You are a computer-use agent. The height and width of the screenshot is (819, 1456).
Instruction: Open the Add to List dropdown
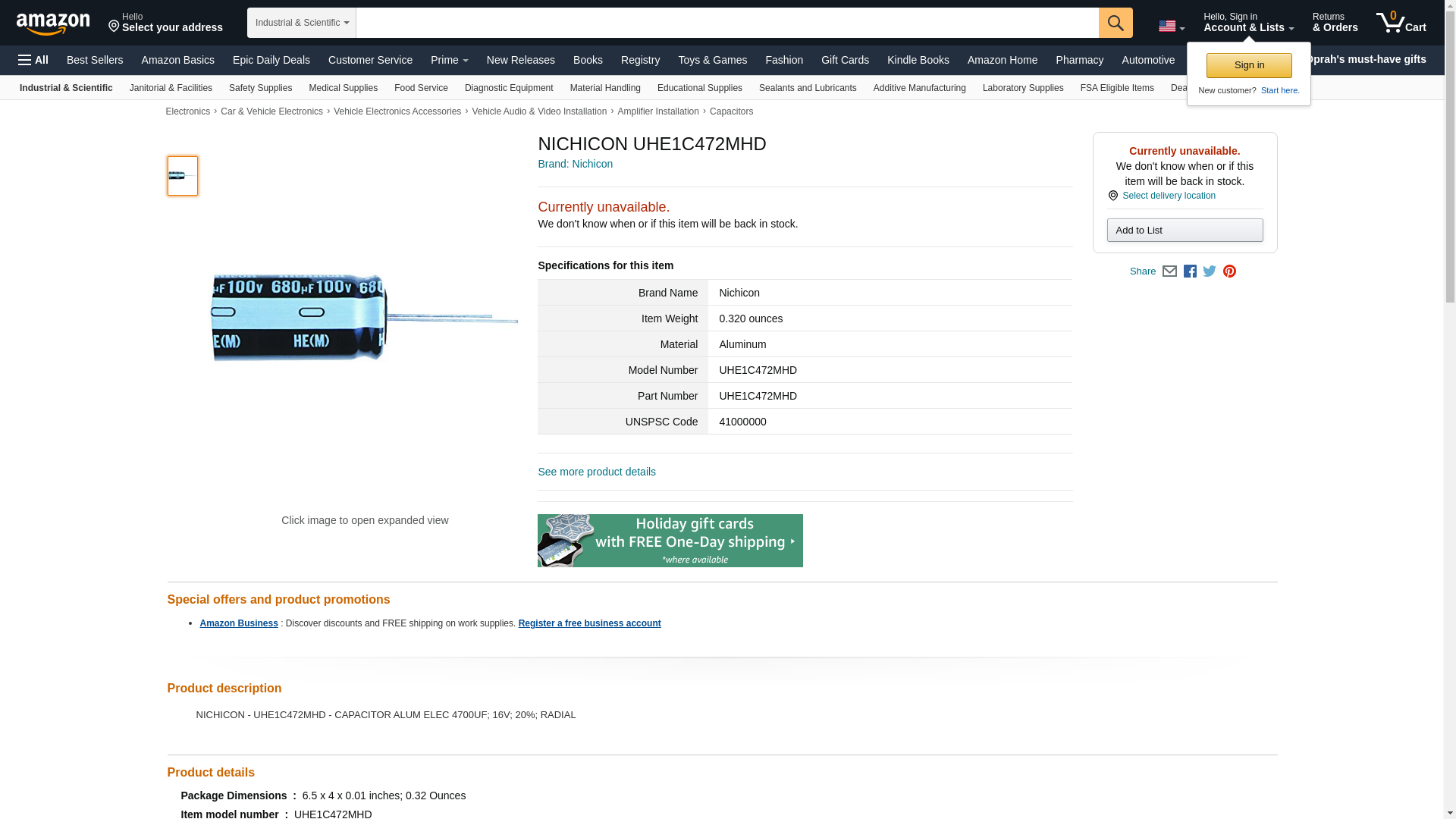(1184, 231)
